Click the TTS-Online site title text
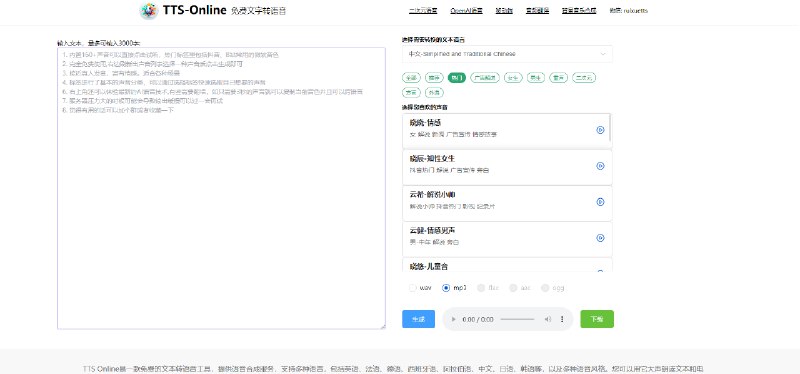Screen dimensions: 800x374 (x=194, y=10)
